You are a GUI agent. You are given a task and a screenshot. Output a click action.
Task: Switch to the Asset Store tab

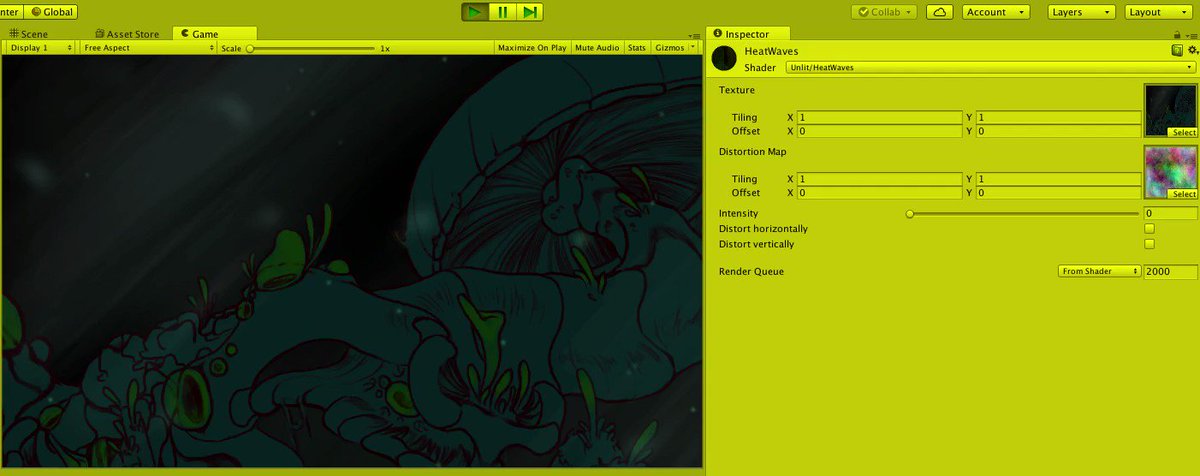click(x=127, y=34)
